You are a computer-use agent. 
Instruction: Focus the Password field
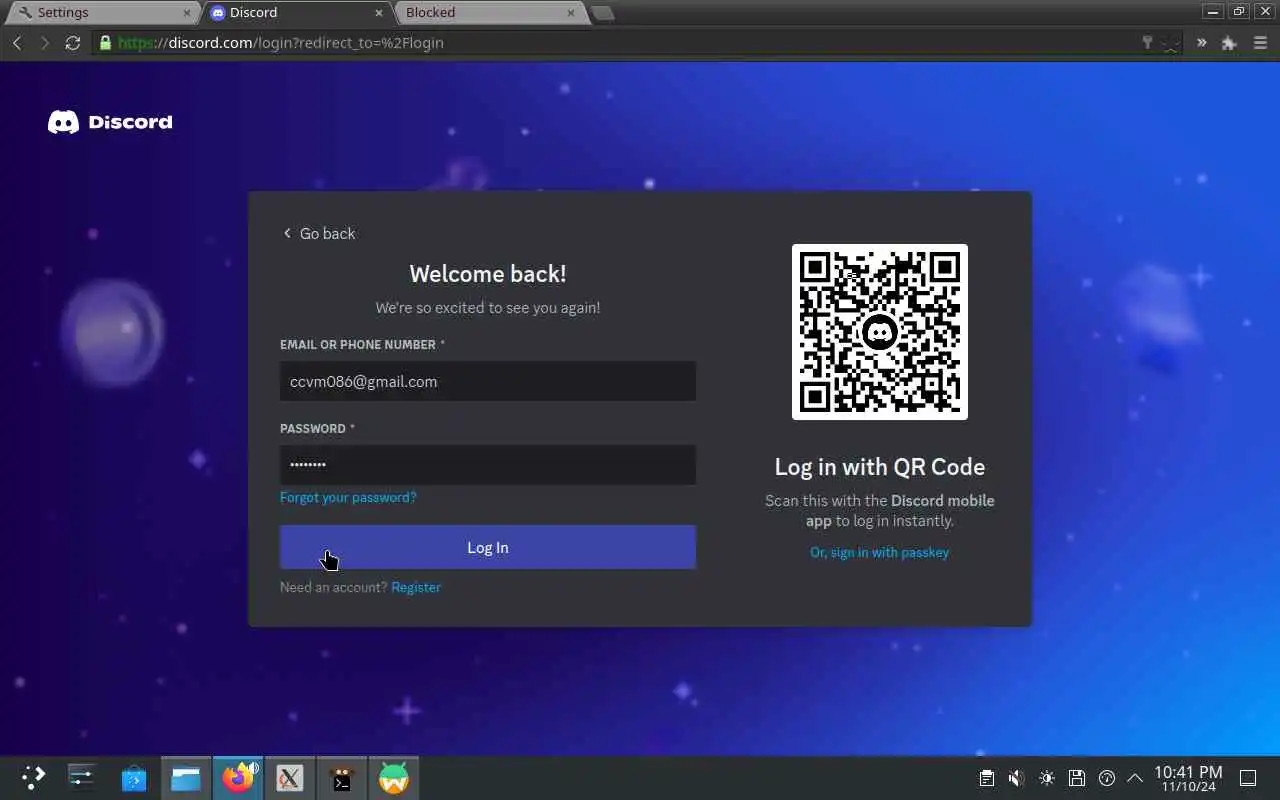click(488, 465)
